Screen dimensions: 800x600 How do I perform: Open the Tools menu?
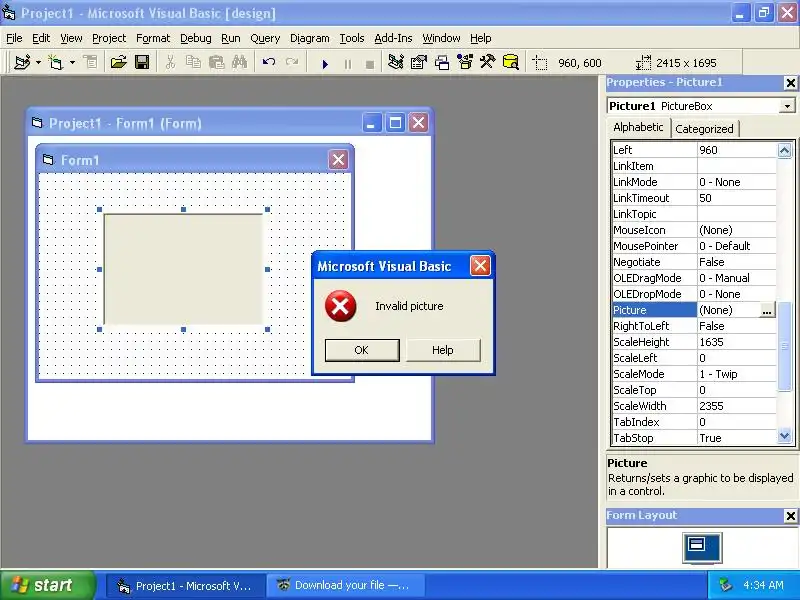352,38
